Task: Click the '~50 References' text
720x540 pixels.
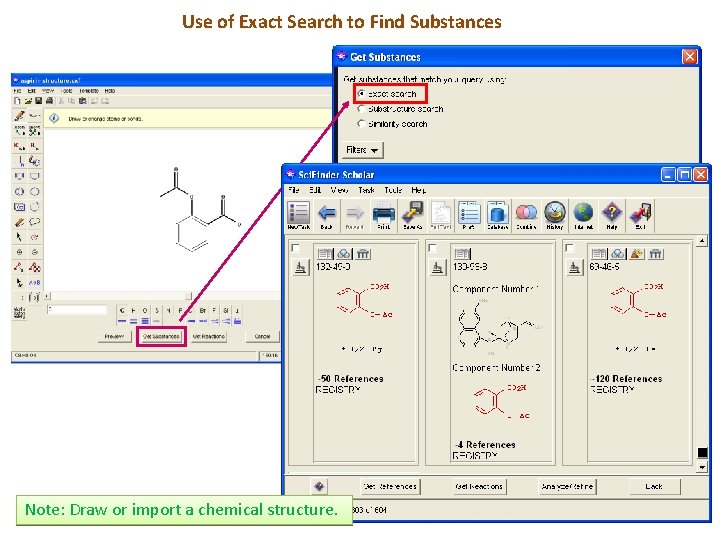Action: [x=350, y=379]
